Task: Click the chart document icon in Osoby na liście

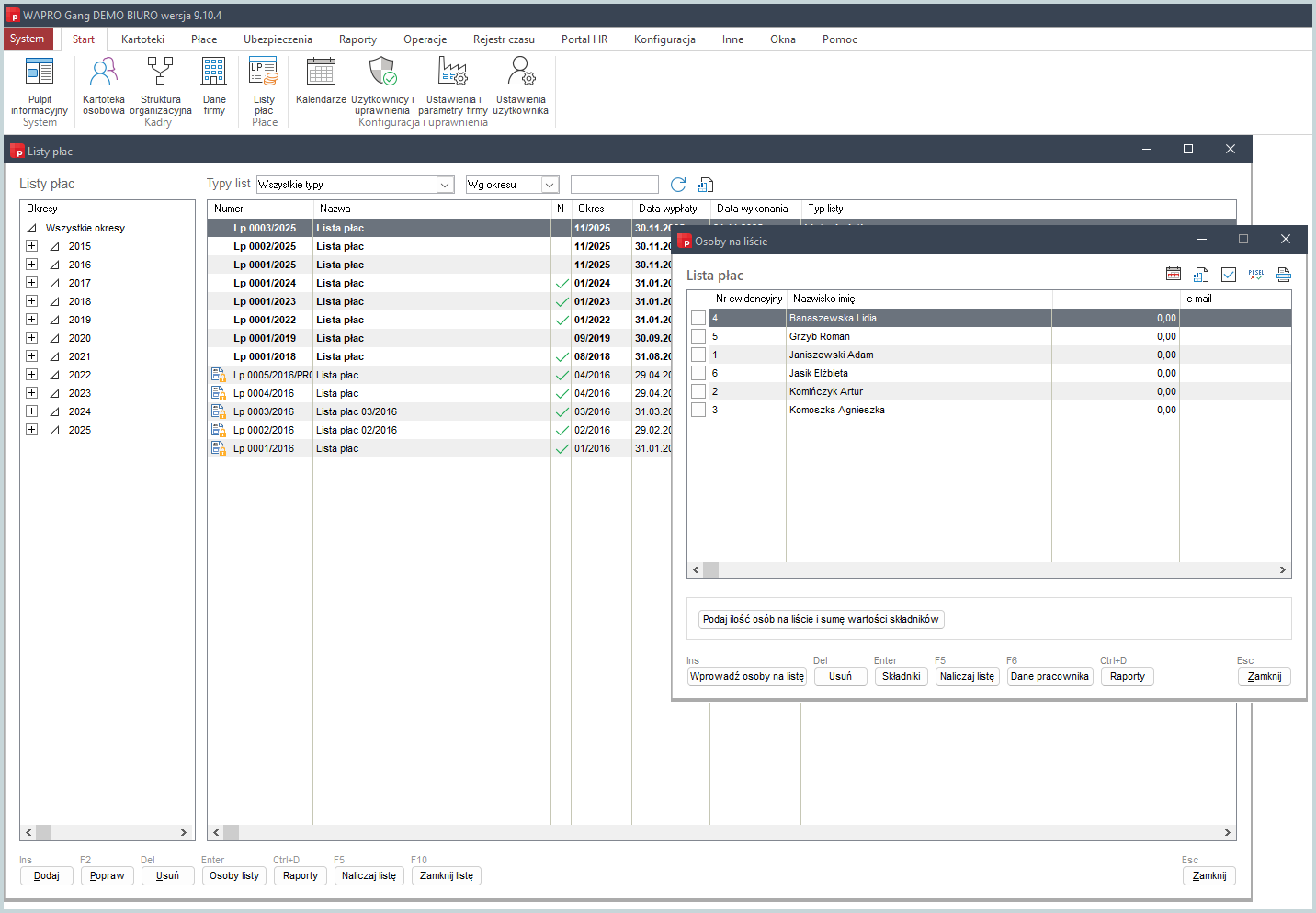Action: [x=1201, y=274]
